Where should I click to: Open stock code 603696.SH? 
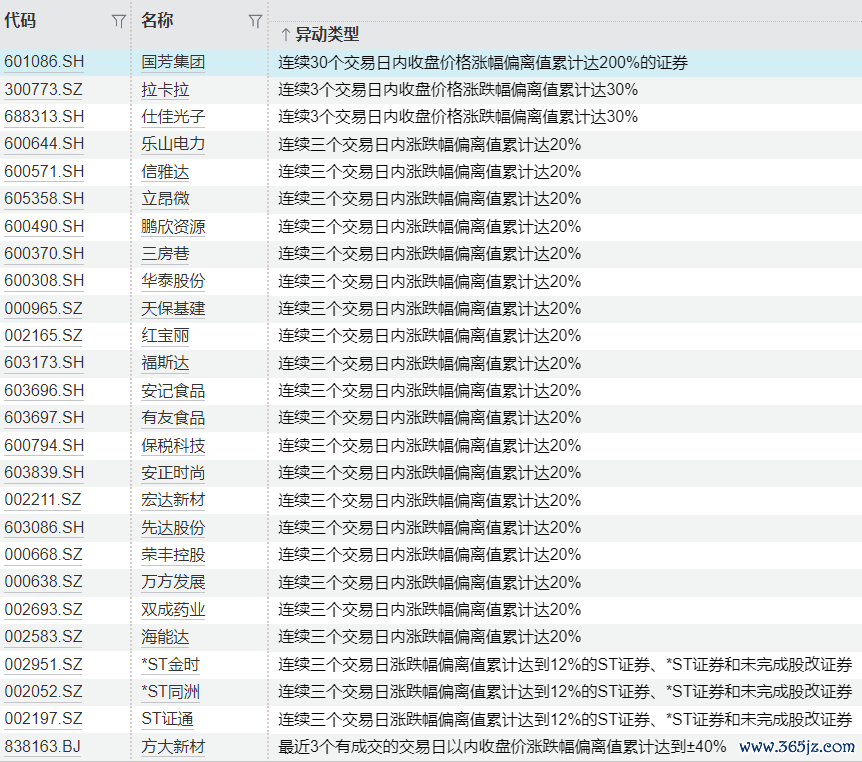click(x=44, y=390)
